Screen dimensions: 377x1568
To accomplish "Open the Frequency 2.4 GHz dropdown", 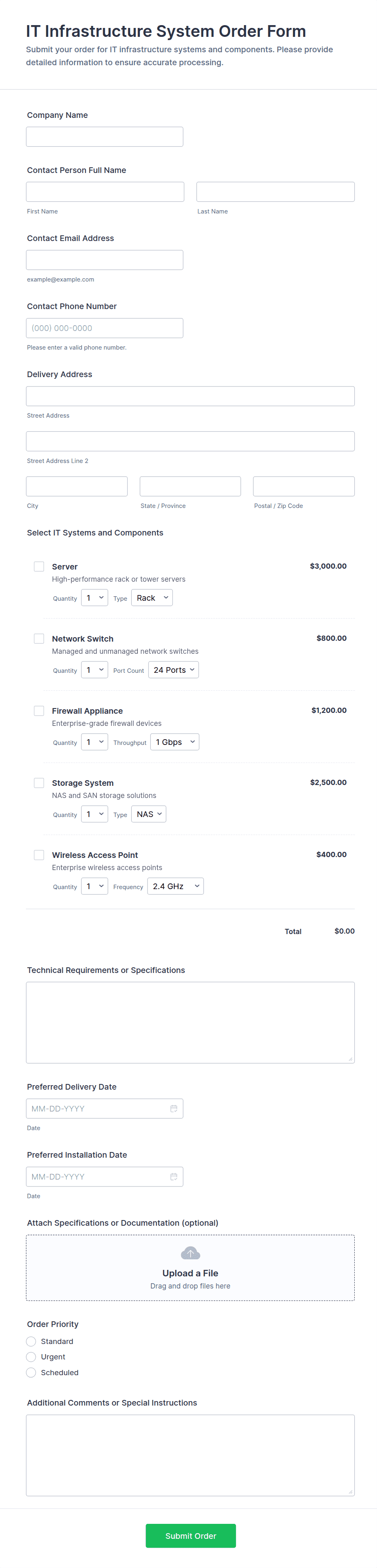I will pyautogui.click(x=176, y=886).
